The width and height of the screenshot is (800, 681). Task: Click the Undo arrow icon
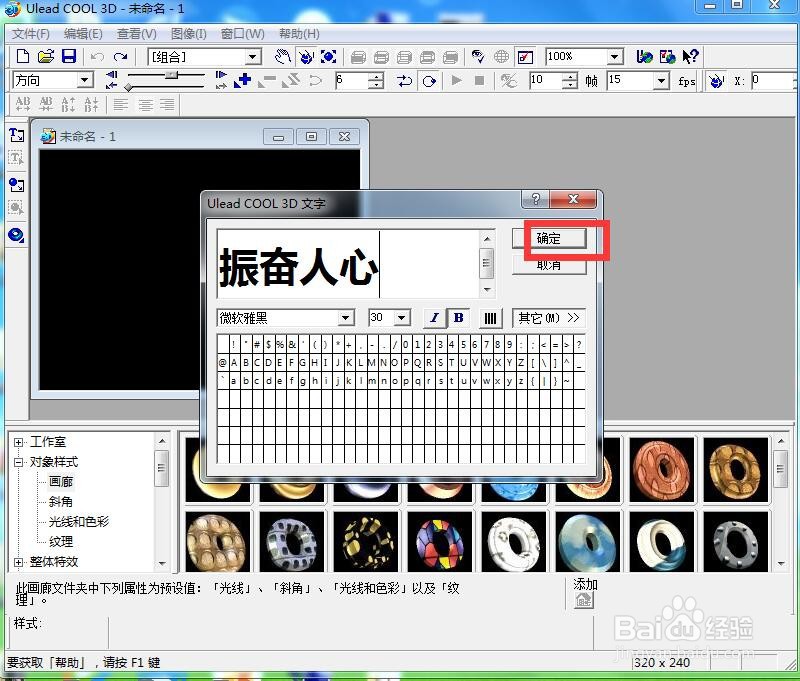97,57
